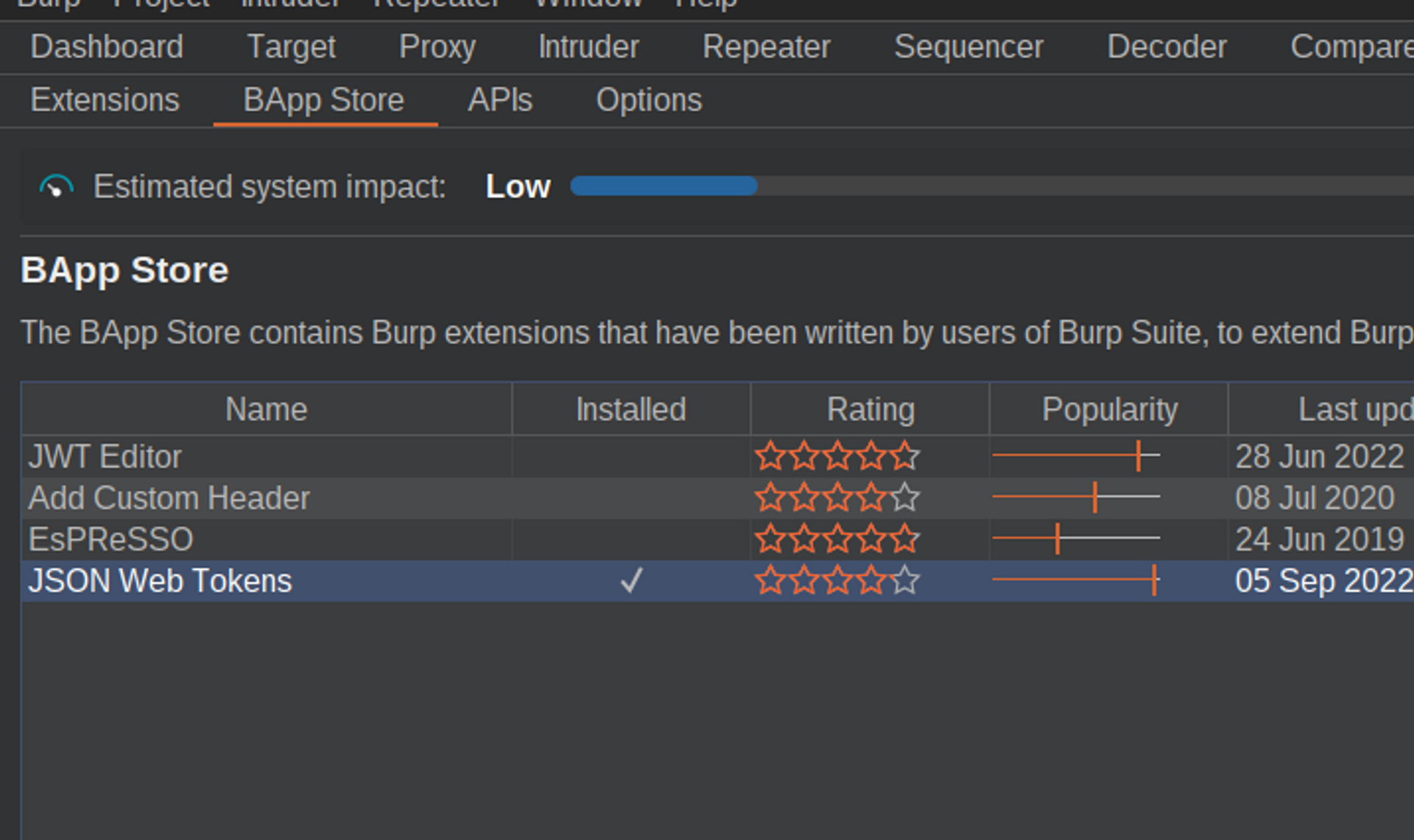Select the Add Custom Header row
The height and width of the screenshot is (840, 1414).
click(x=169, y=498)
